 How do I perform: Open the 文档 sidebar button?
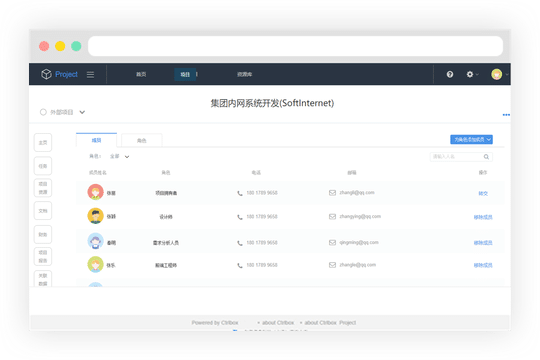click(43, 211)
